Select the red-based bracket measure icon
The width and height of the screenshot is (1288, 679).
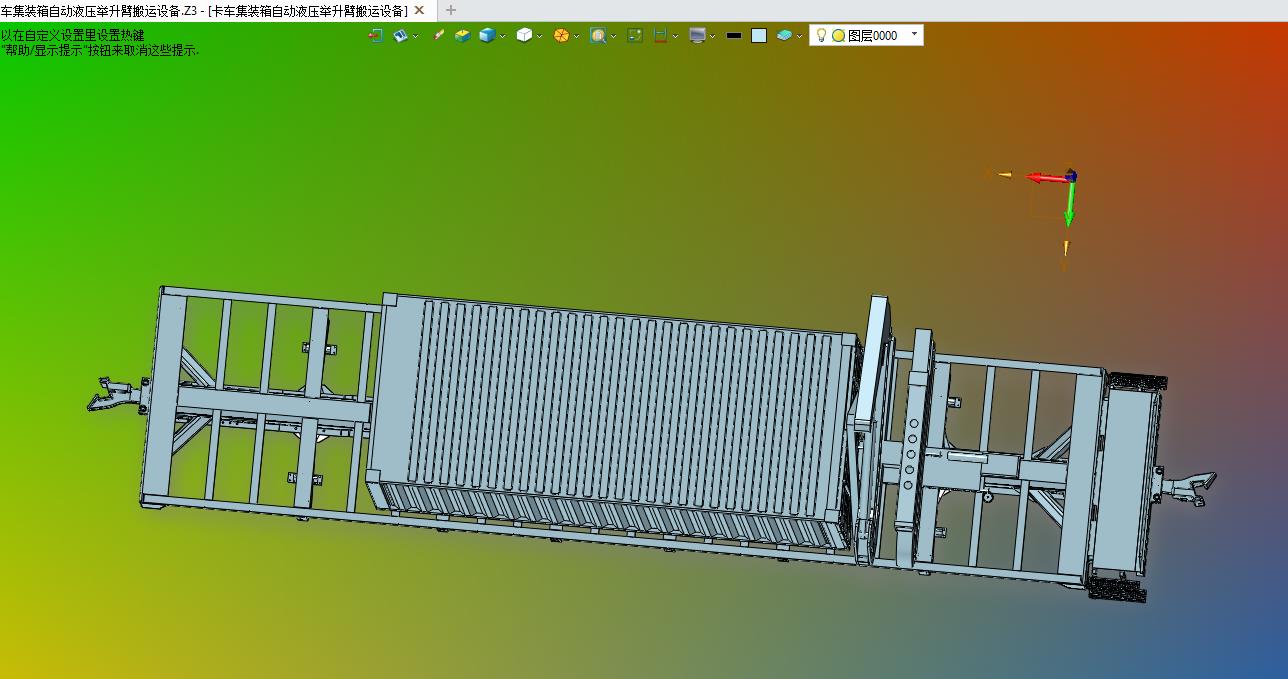point(660,35)
